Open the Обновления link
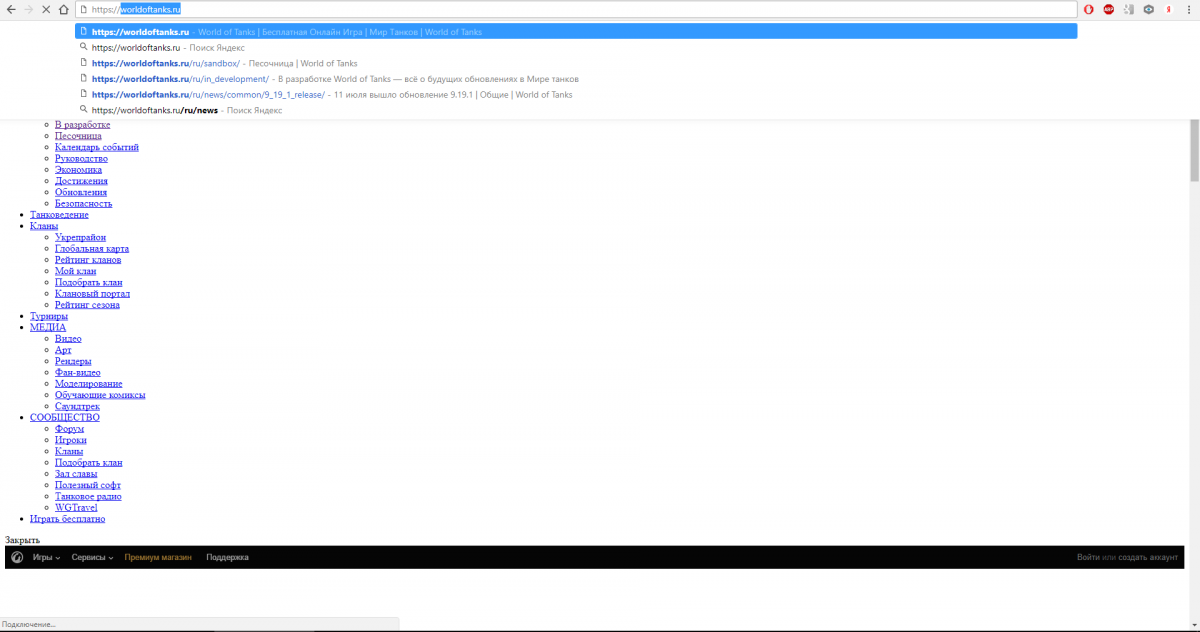This screenshot has width=1200, height=632. pyautogui.click(x=81, y=192)
